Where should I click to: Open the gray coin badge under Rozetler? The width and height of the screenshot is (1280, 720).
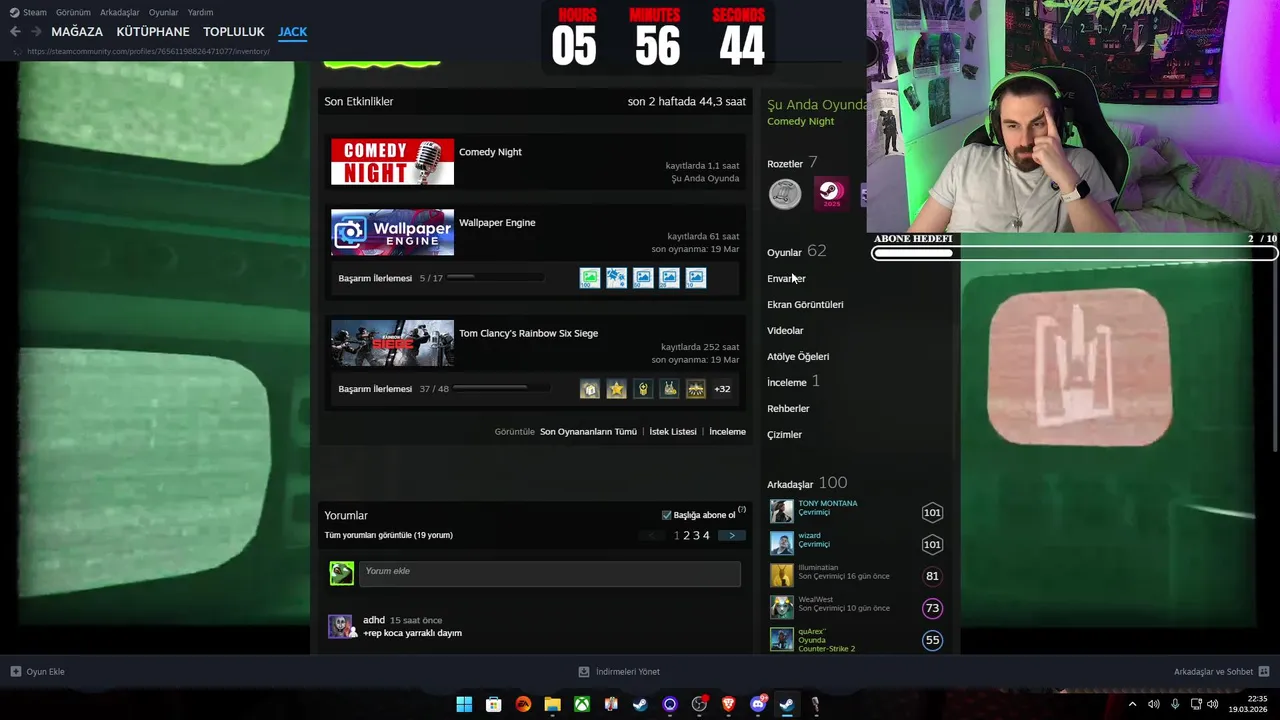click(785, 193)
